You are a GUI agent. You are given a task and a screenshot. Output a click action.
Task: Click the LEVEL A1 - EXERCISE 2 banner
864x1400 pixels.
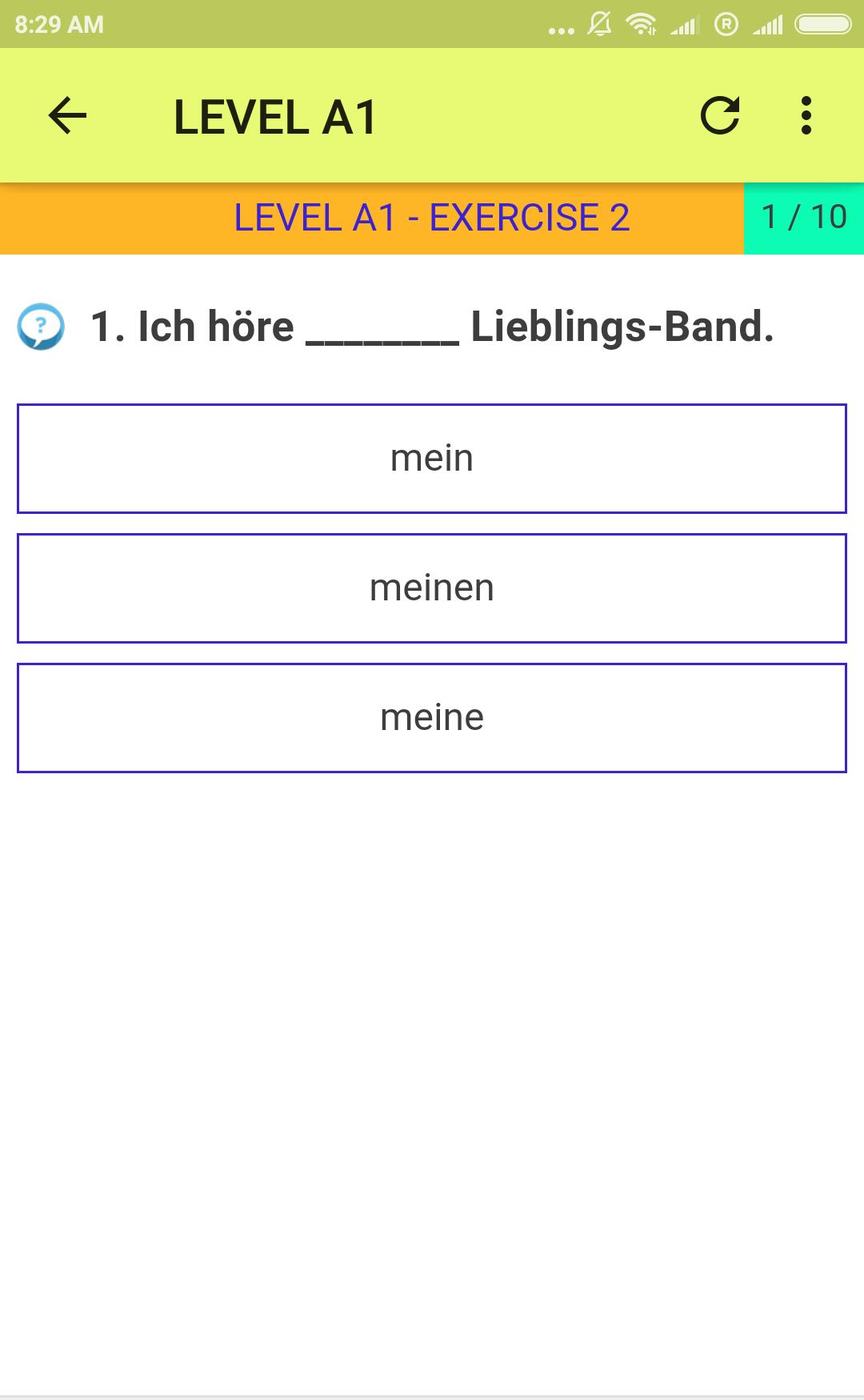click(372, 218)
